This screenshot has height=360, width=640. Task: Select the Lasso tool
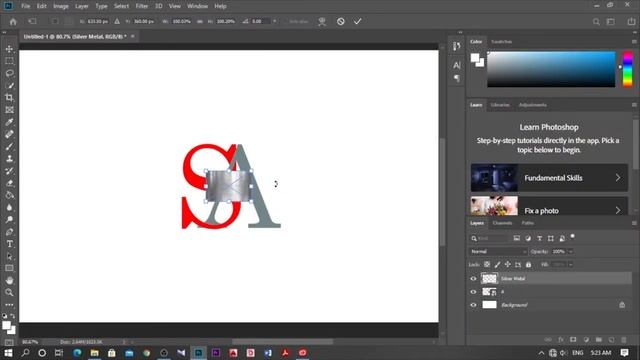tap(9, 73)
